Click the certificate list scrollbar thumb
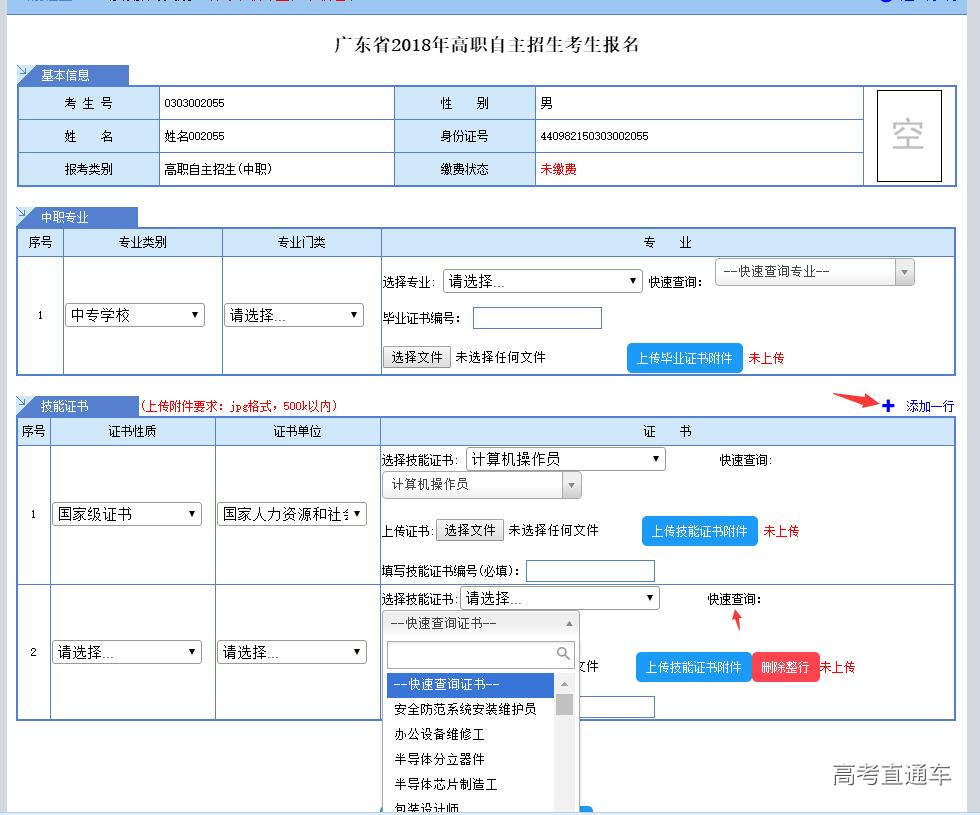This screenshot has width=980, height=815. pyautogui.click(x=564, y=705)
